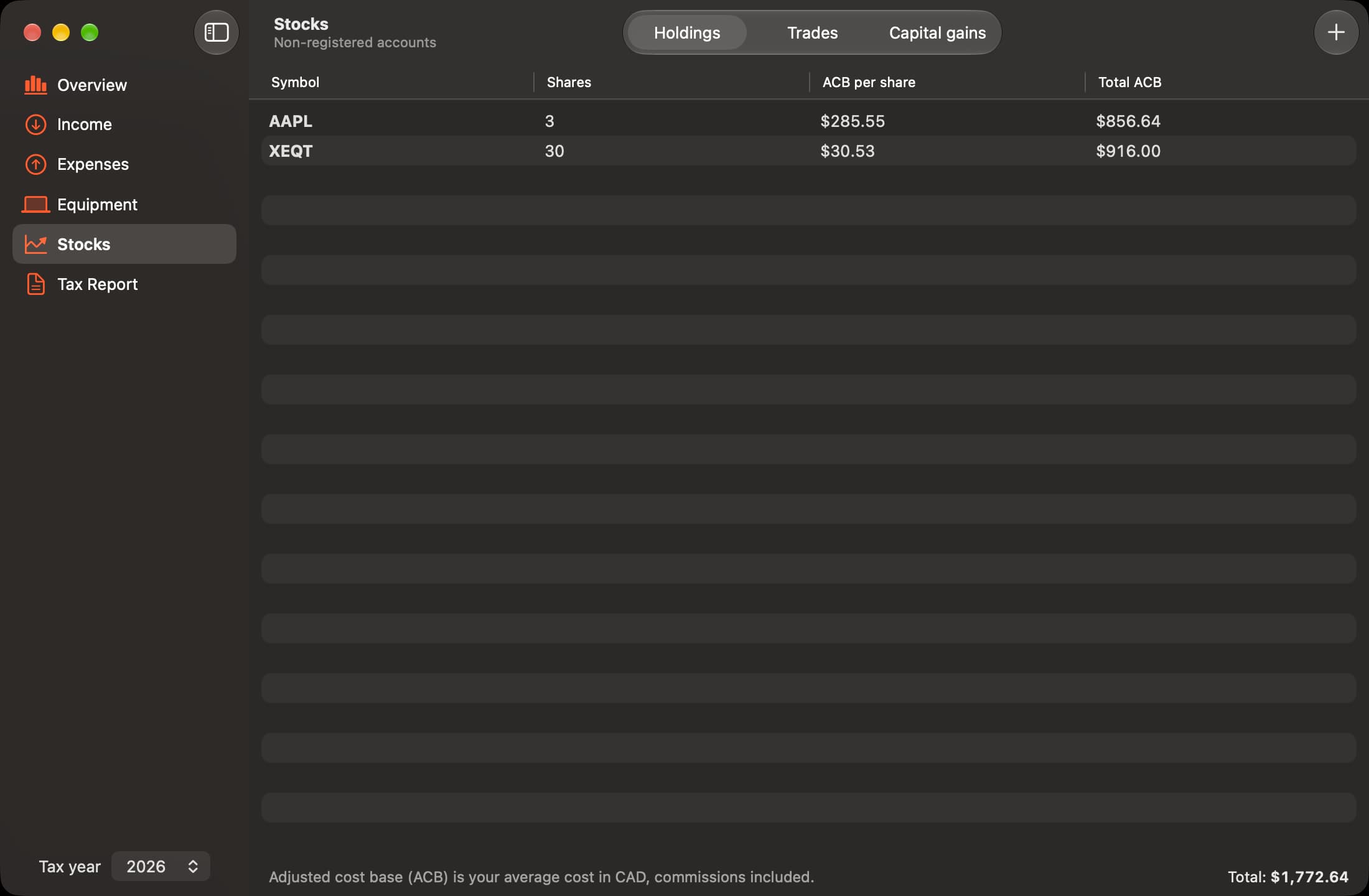
Task: Click the Non-registered accounts subtitle
Action: (355, 42)
